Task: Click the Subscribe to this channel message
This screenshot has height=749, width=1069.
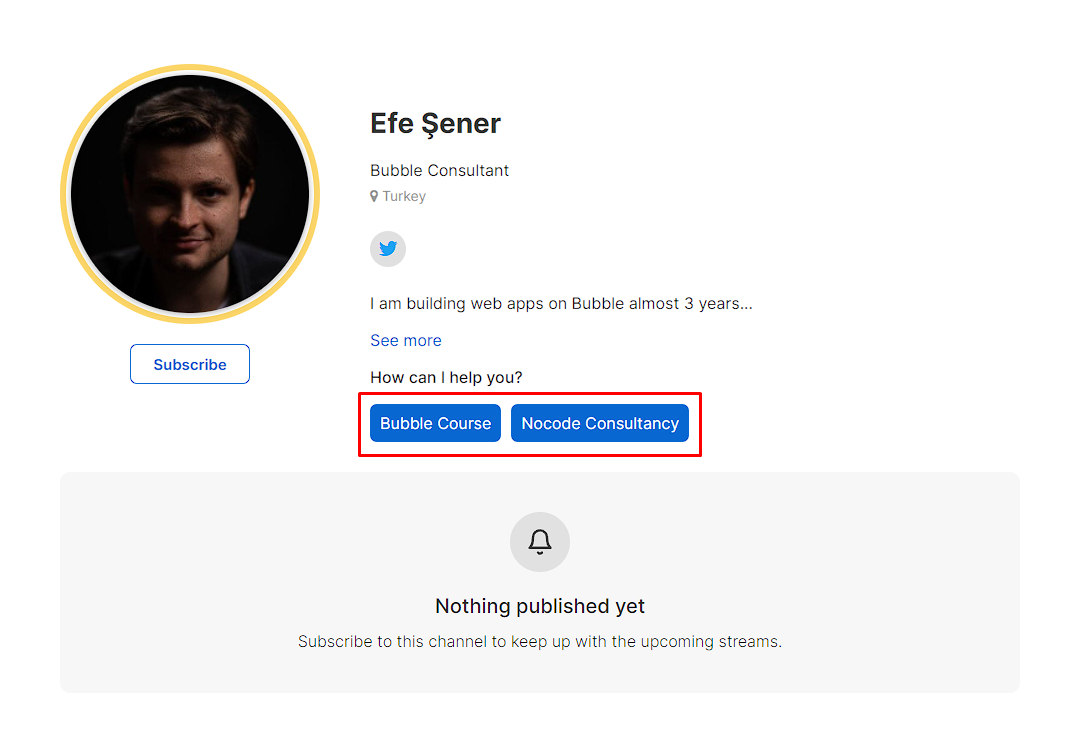Action: click(x=540, y=641)
